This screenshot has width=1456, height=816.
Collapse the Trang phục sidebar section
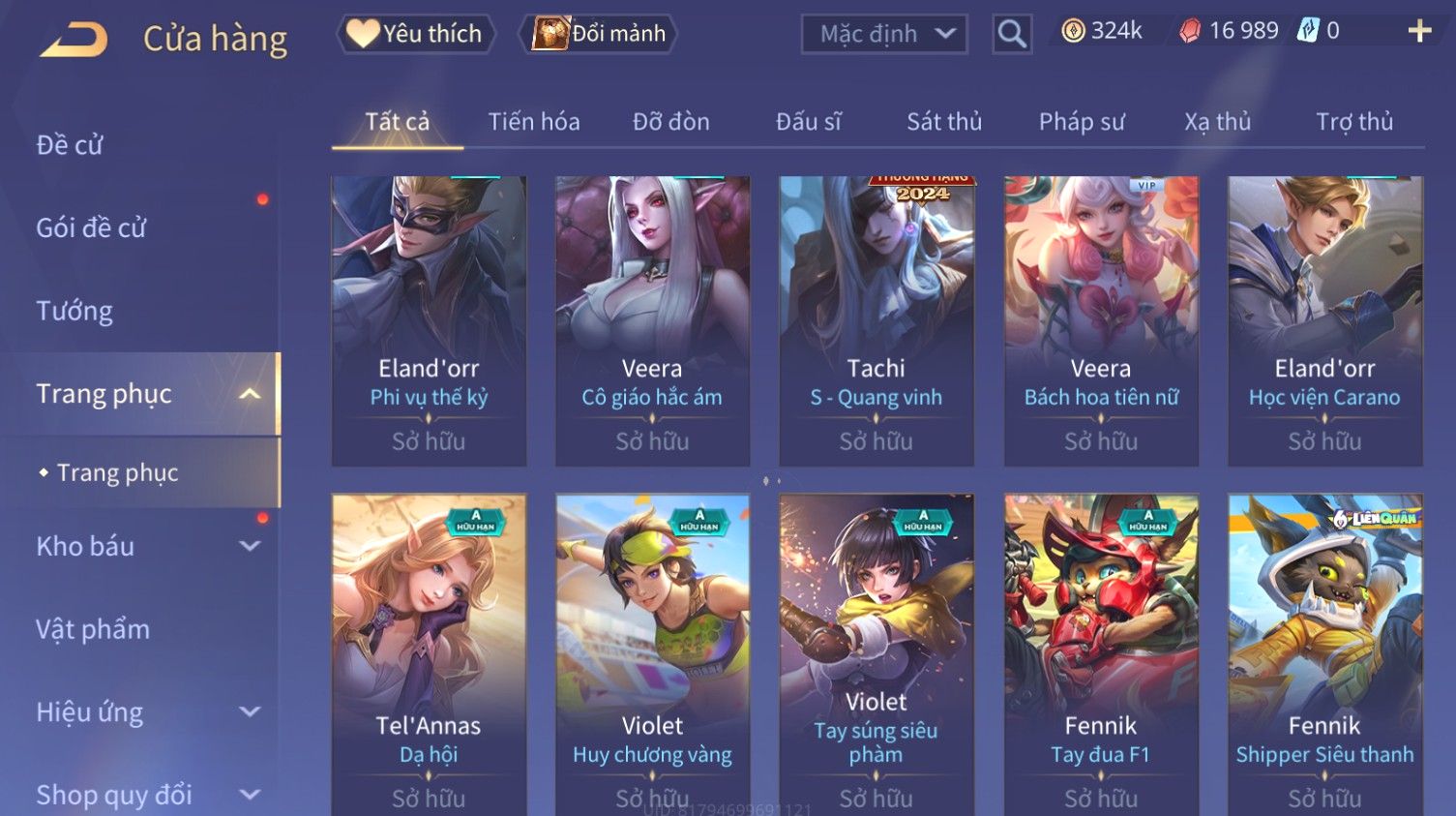(250, 394)
